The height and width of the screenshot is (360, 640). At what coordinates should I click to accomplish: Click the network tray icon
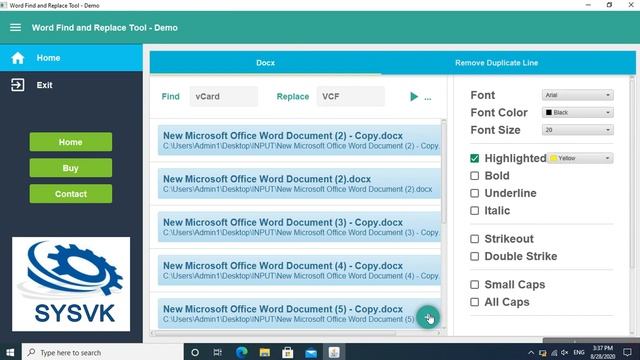(554, 353)
